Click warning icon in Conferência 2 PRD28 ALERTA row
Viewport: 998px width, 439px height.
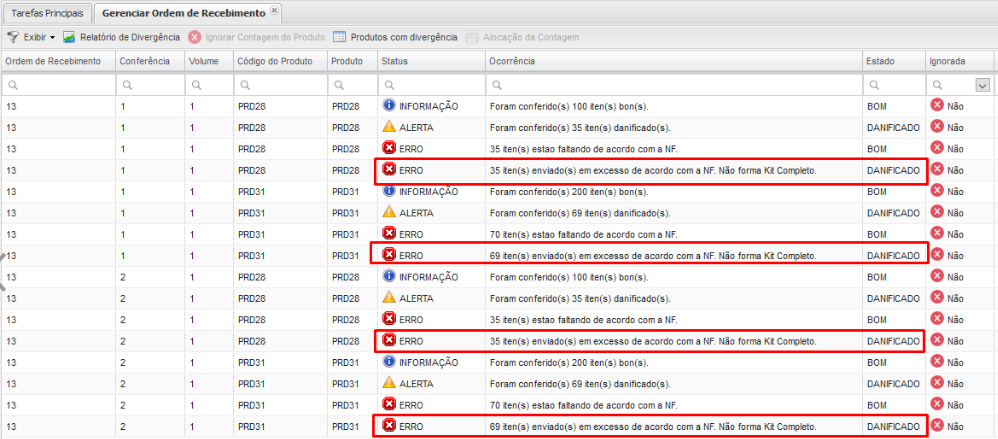(x=390, y=298)
